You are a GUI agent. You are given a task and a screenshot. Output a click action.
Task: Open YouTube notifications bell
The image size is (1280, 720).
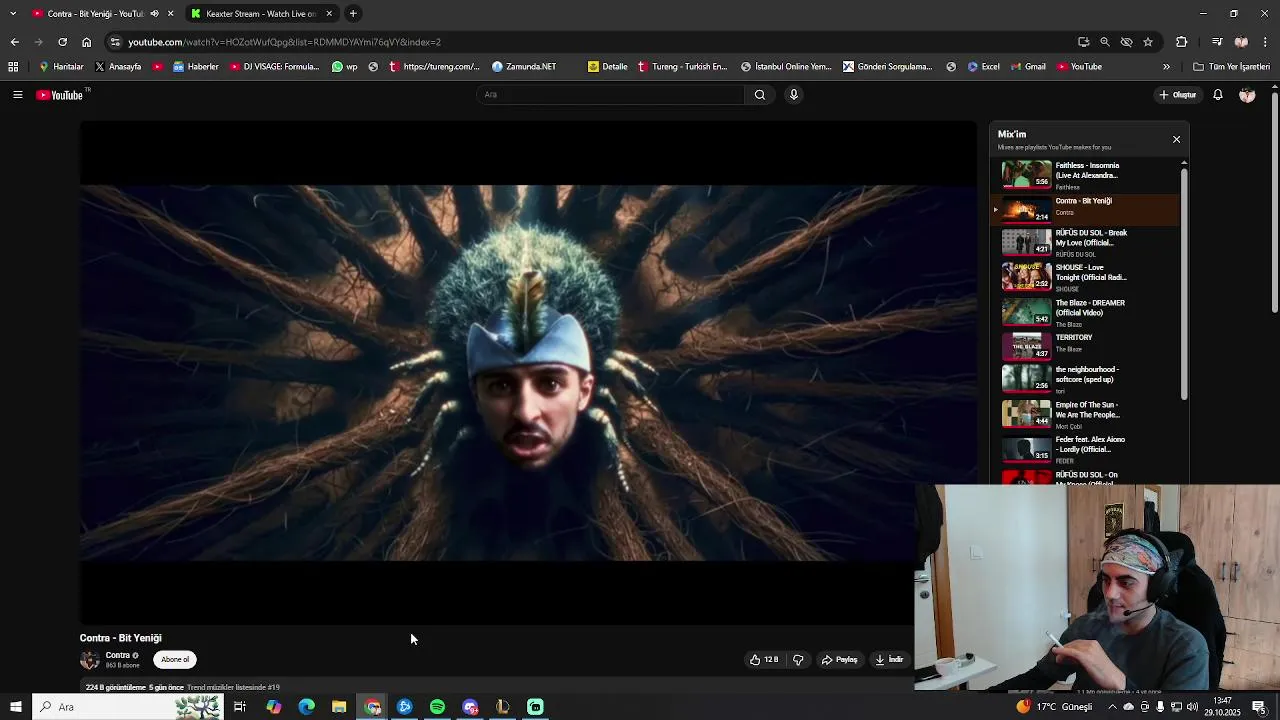click(1218, 95)
